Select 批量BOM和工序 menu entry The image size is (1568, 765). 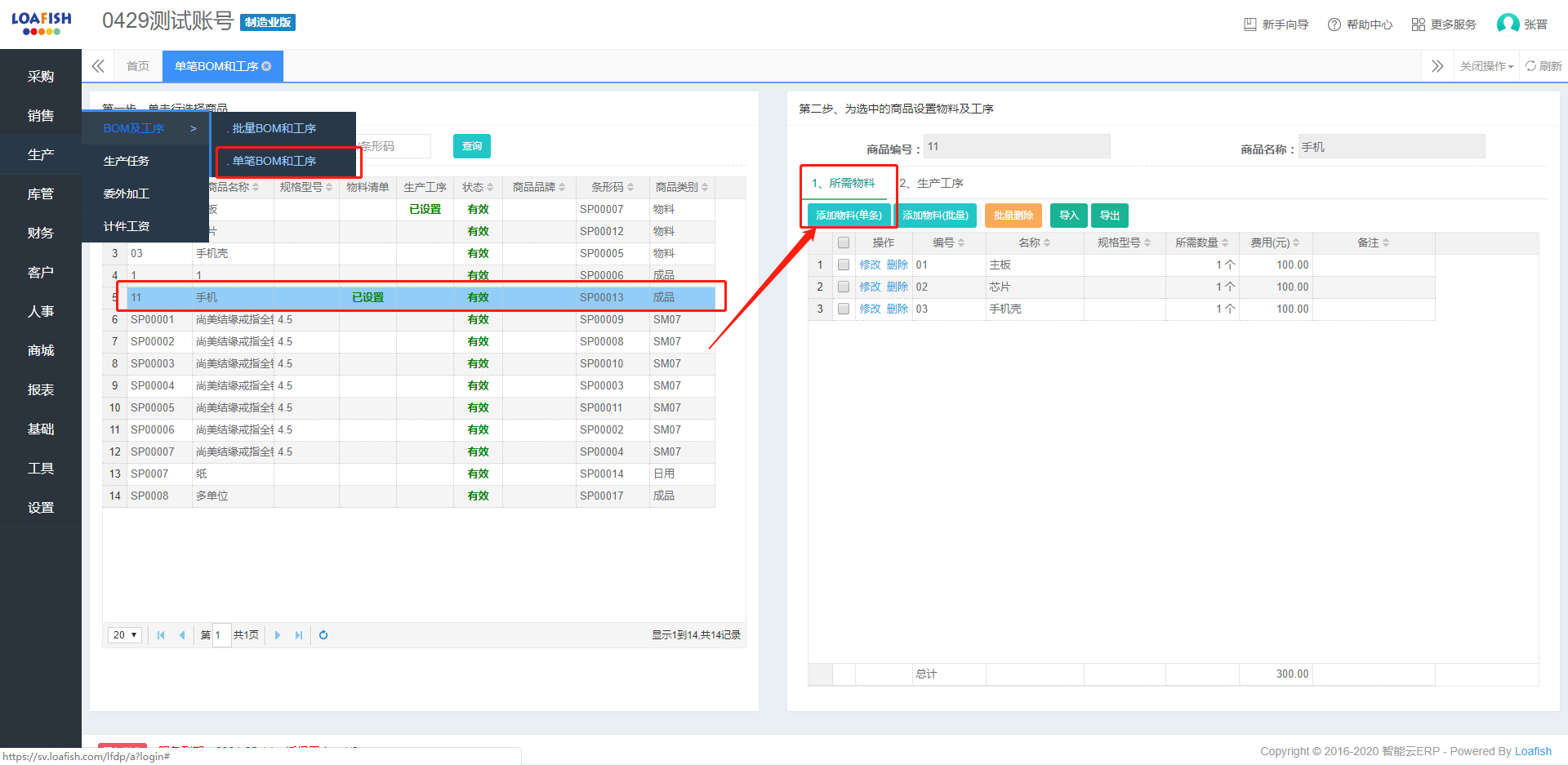coord(283,128)
